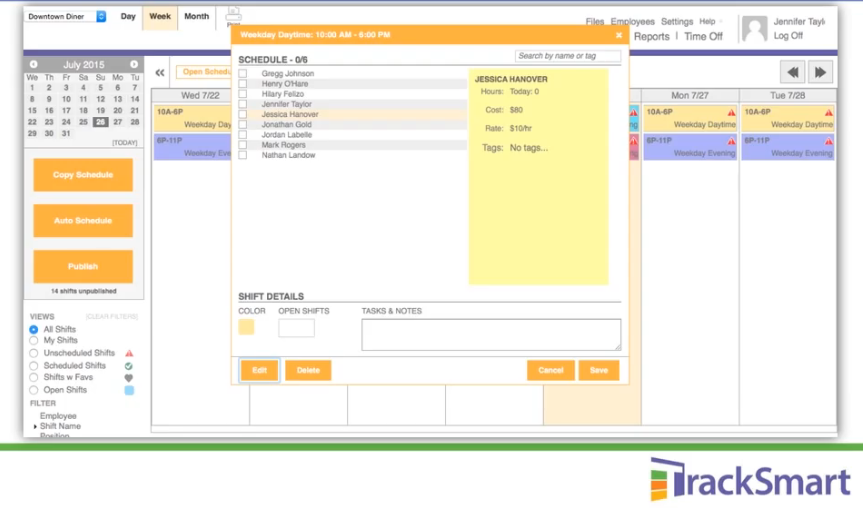The image size is (863, 508).
Task: Switch to the Month view tab
Action: click(196, 17)
